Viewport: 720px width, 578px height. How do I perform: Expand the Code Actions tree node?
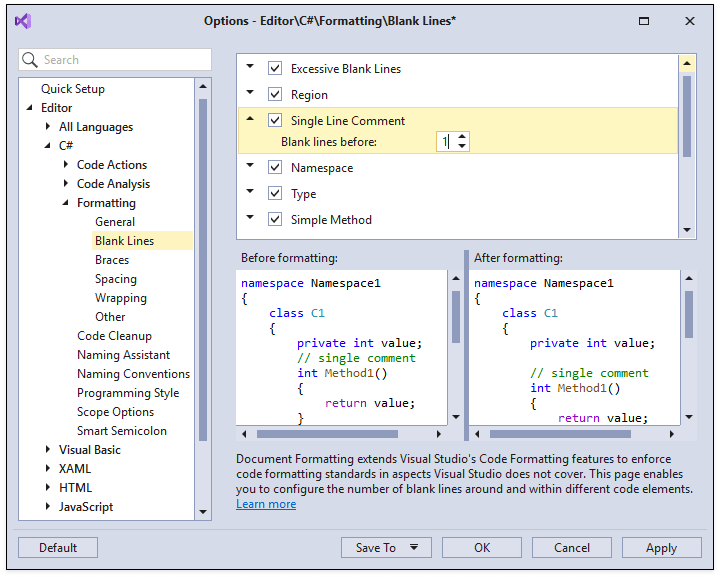(66, 165)
